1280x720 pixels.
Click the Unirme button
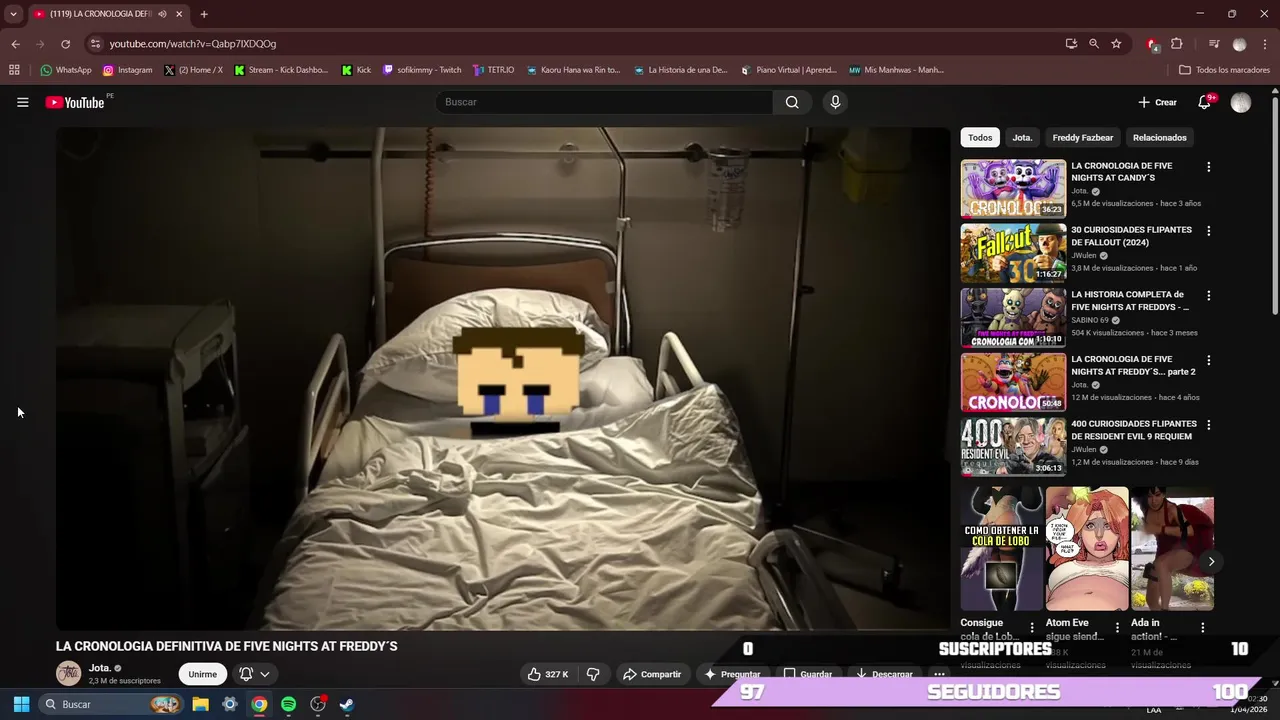click(202, 674)
